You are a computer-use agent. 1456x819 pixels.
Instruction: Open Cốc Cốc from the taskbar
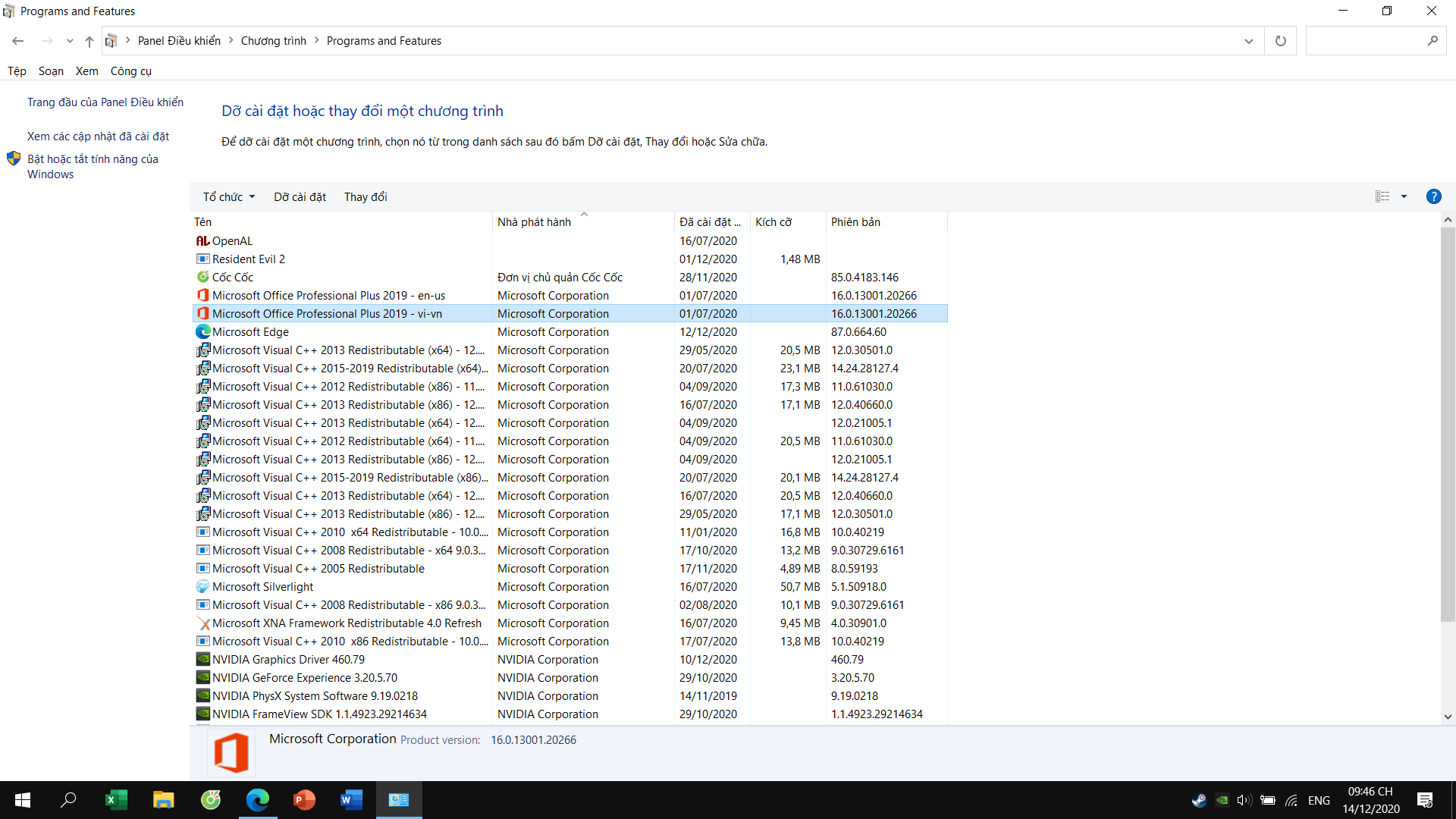211,800
